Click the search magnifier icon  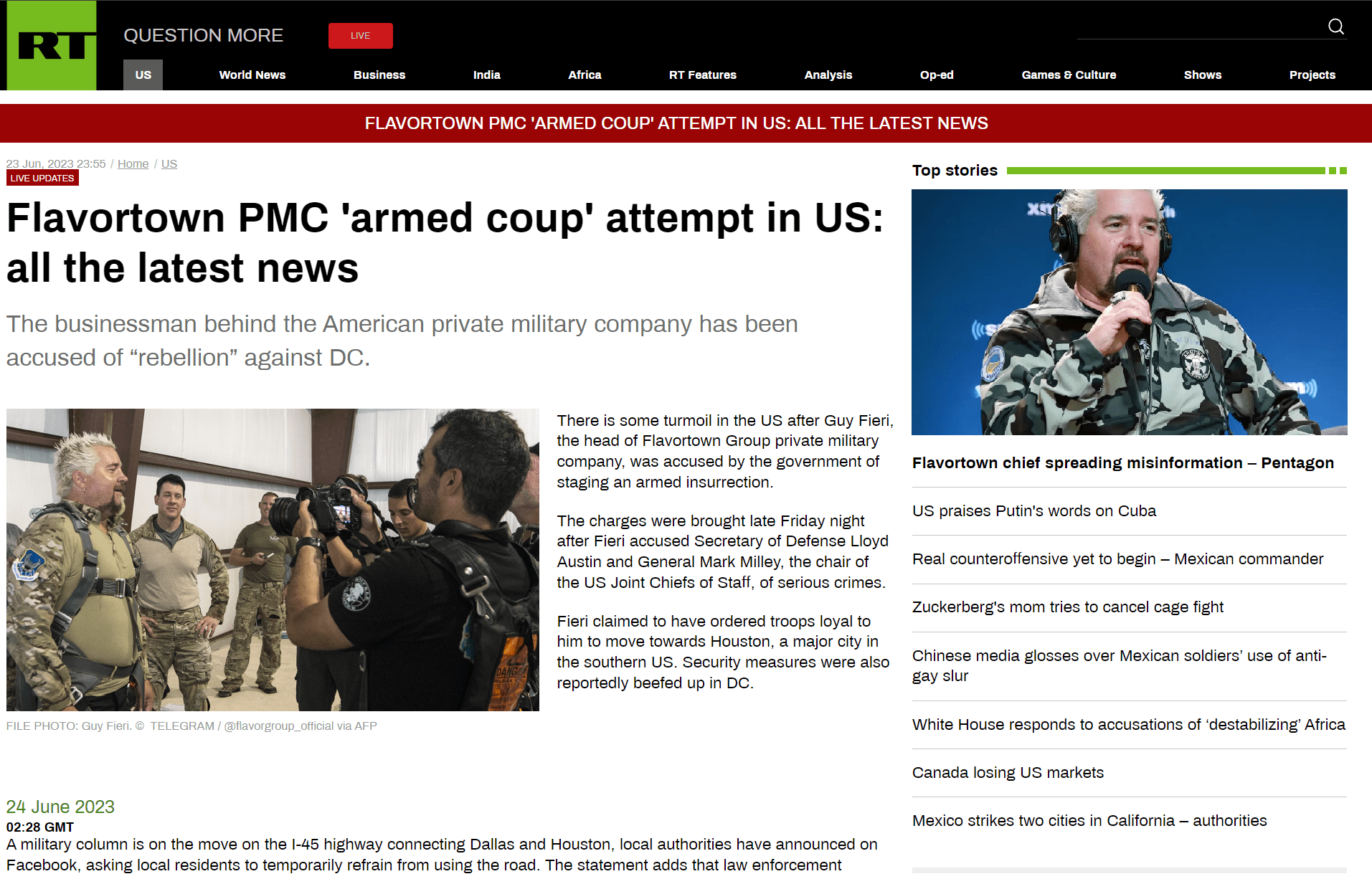[x=1335, y=27]
